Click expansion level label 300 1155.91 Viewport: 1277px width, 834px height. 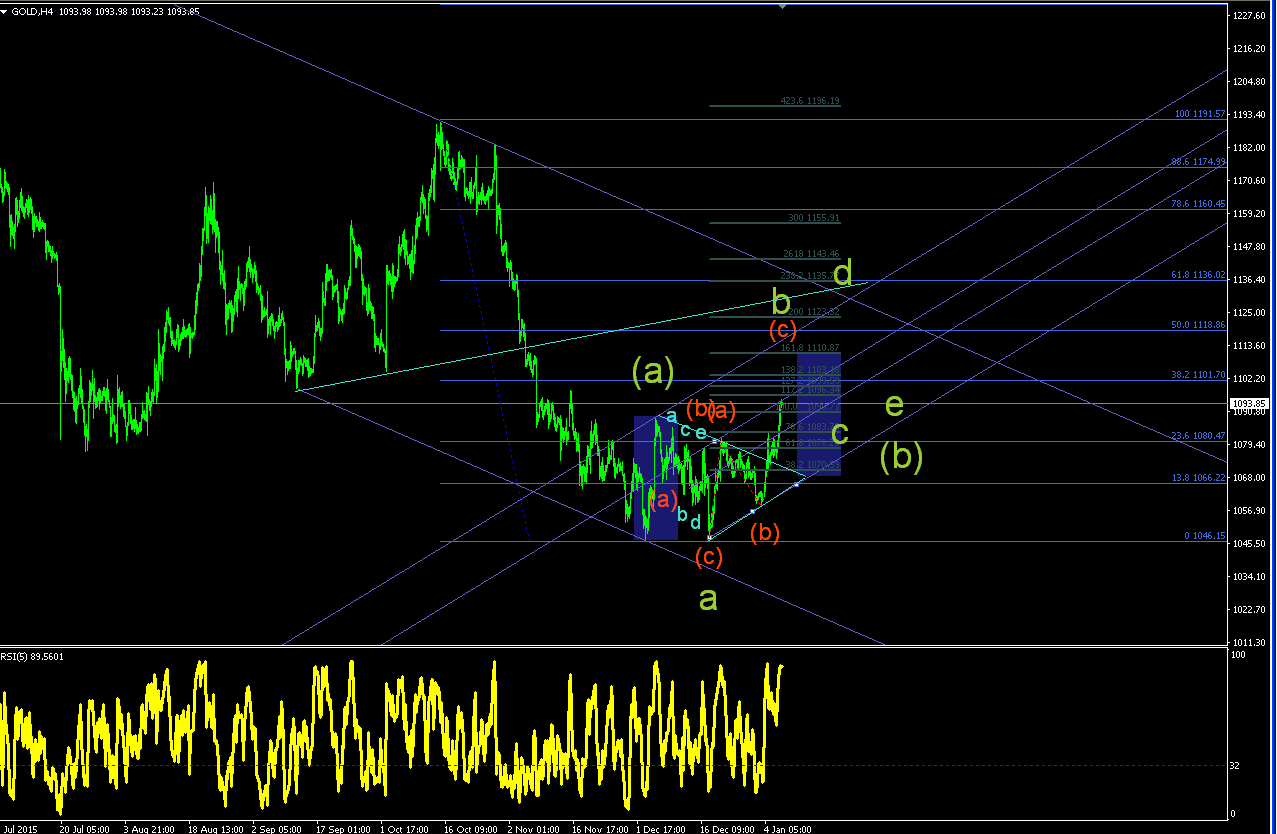tap(814, 218)
